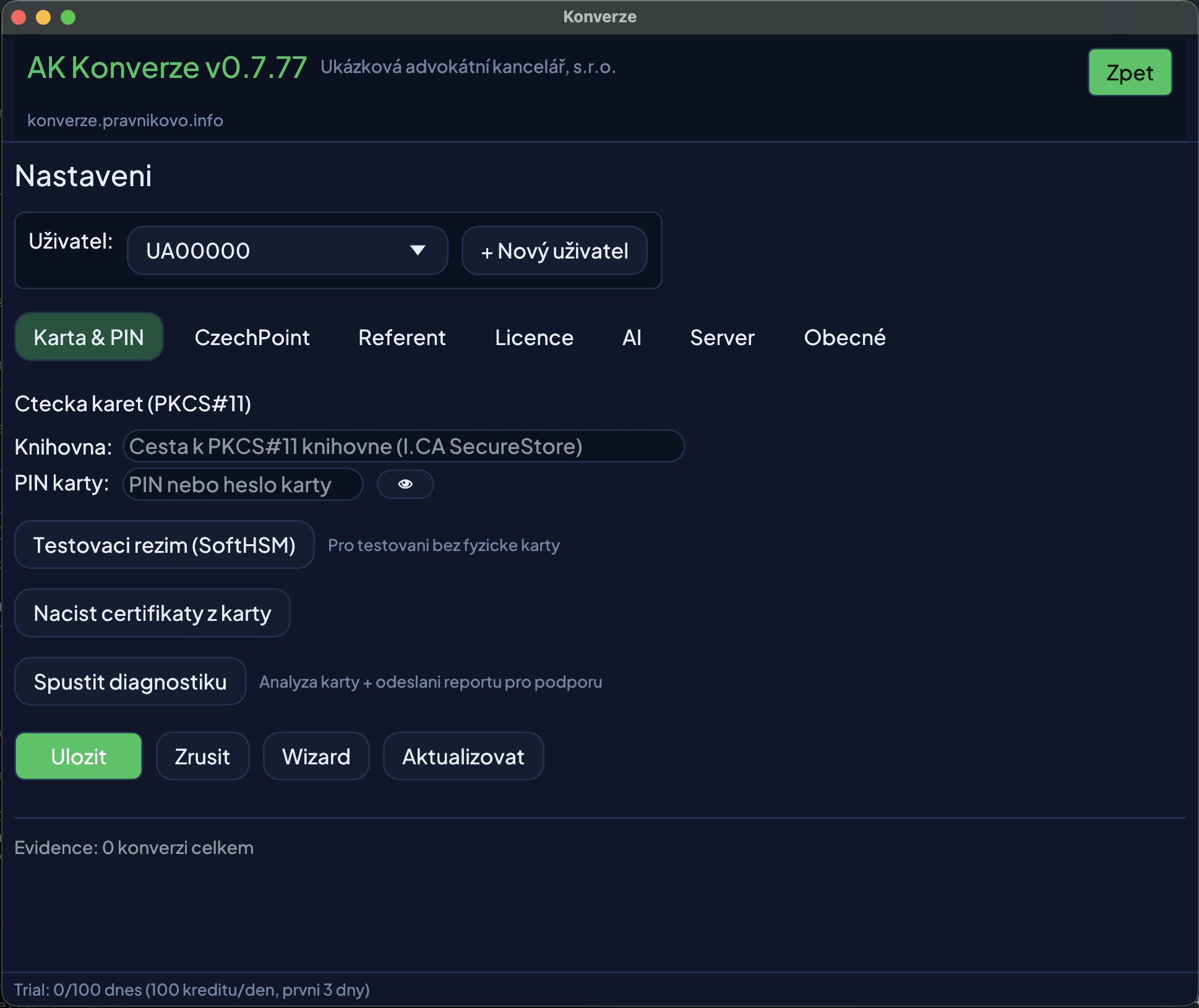The width and height of the screenshot is (1199, 1008).
Task: Click the Trial 0/100 dnes status text
Action: tap(192, 989)
